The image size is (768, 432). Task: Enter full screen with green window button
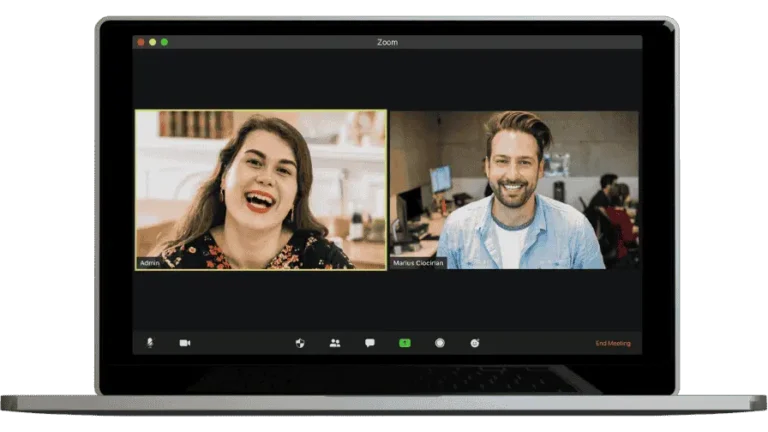pyautogui.click(x=165, y=42)
